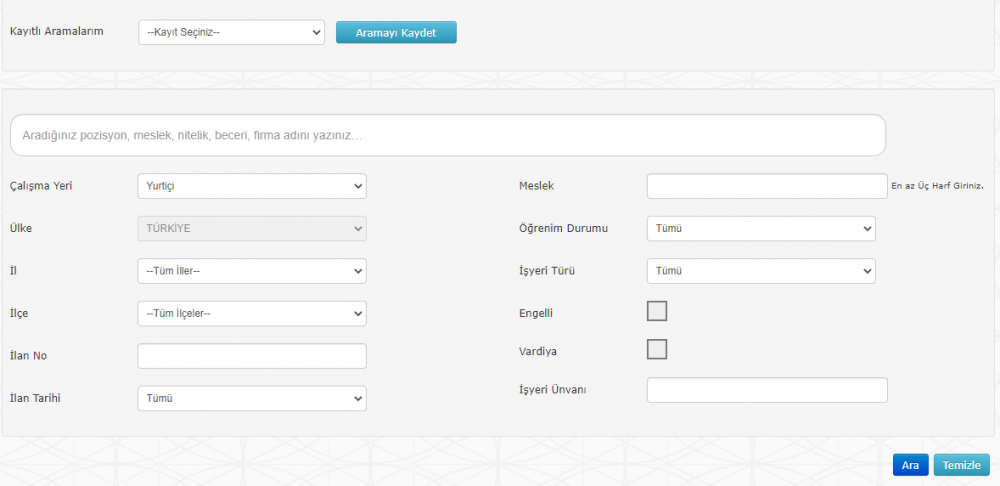Click the İşyeri Ünvanı input field
The width and height of the screenshot is (1000, 486).
tap(766, 390)
